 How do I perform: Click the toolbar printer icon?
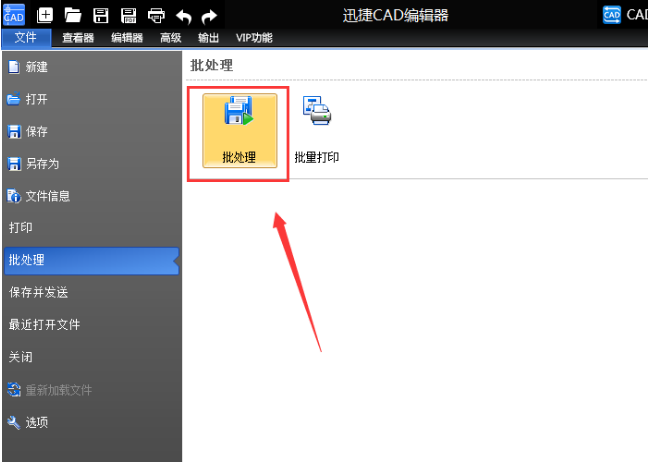click(156, 16)
